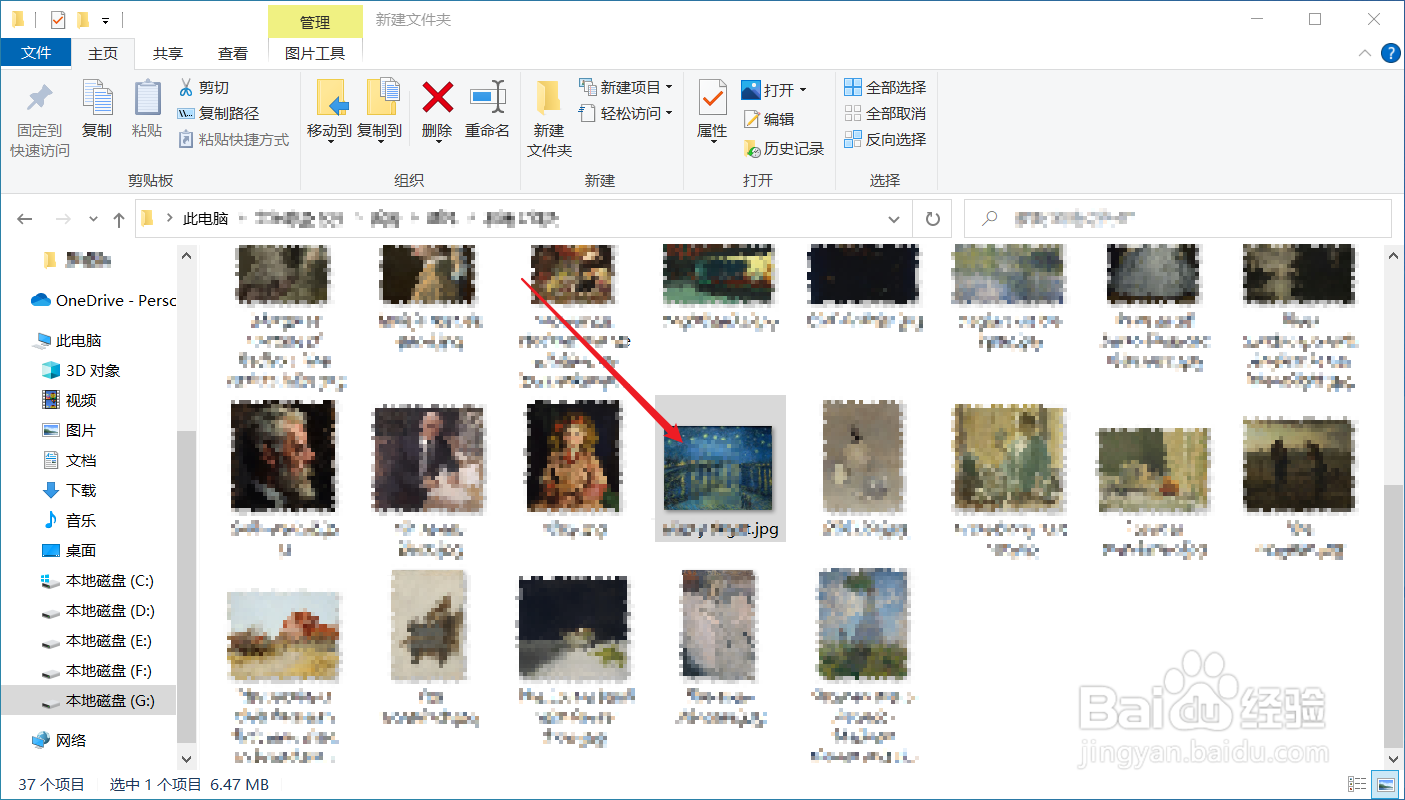Create a New folder (新建文件夹)
Screen dimensions: 1405x800
549,119
